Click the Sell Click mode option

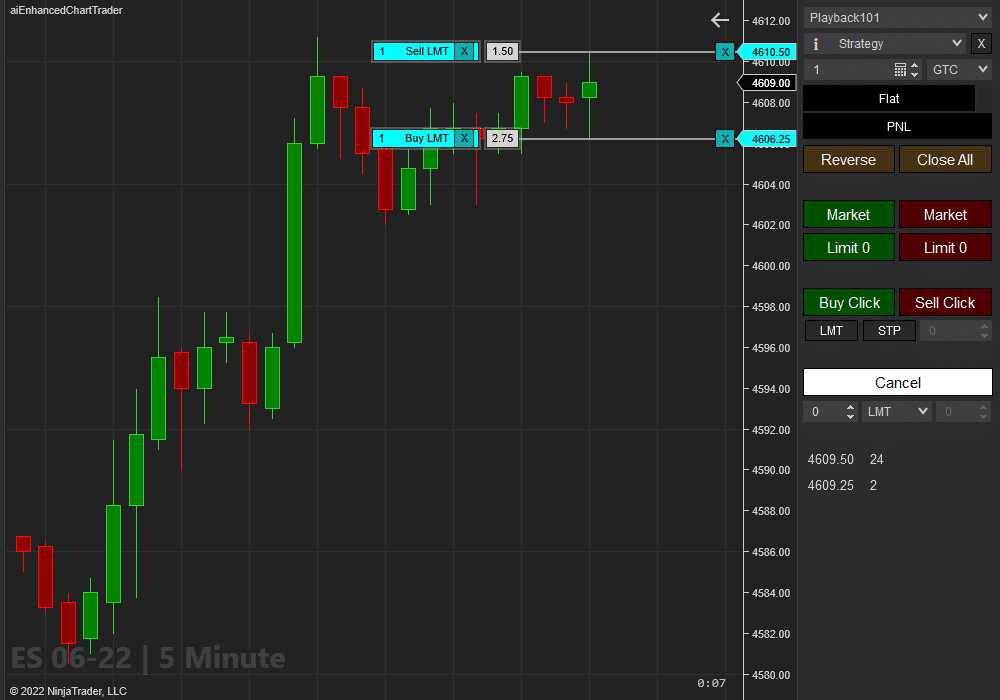point(945,302)
